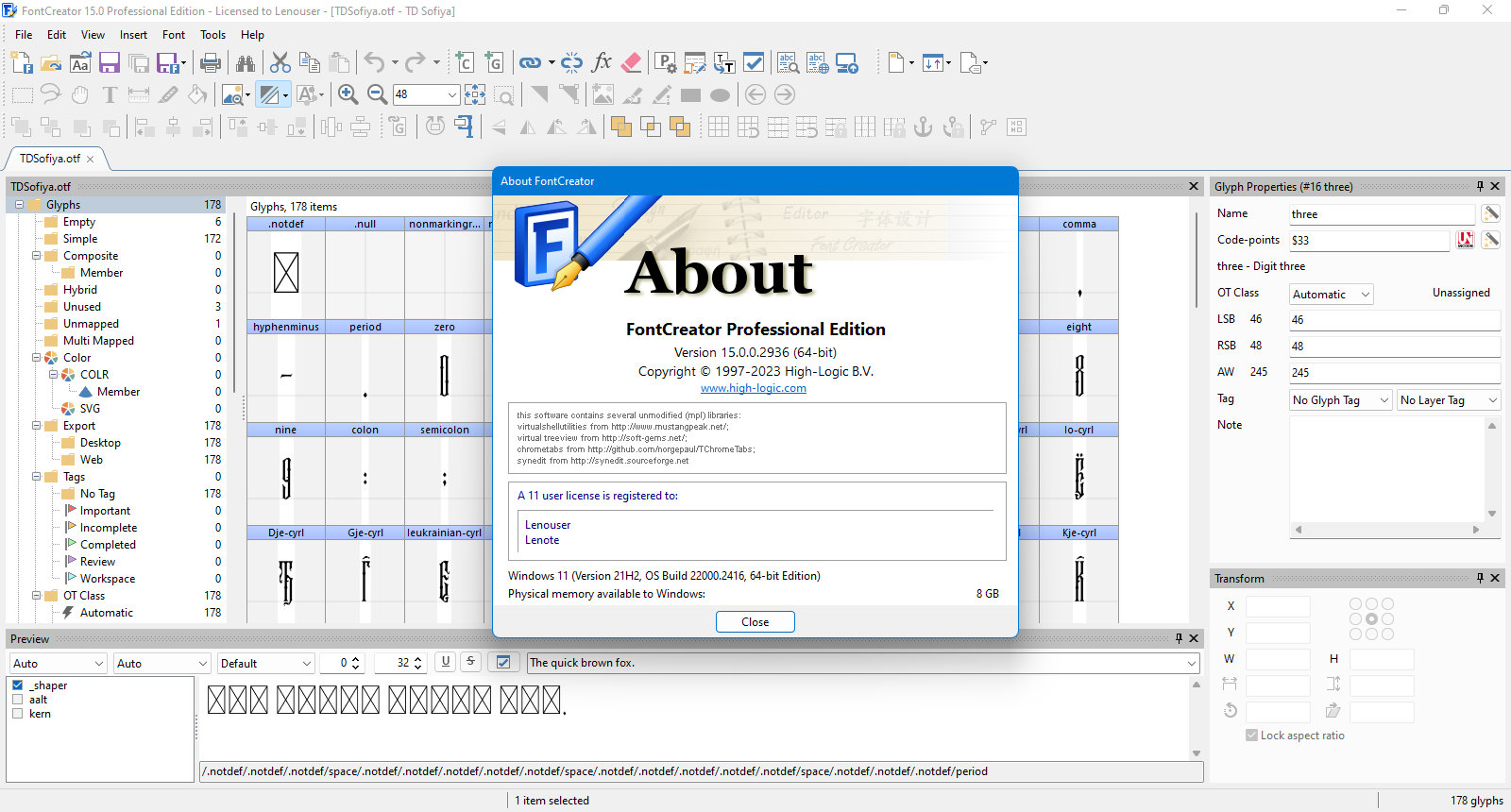Viewport: 1511px width, 812px height.
Task: Click the New Font icon
Action: click(x=23, y=63)
